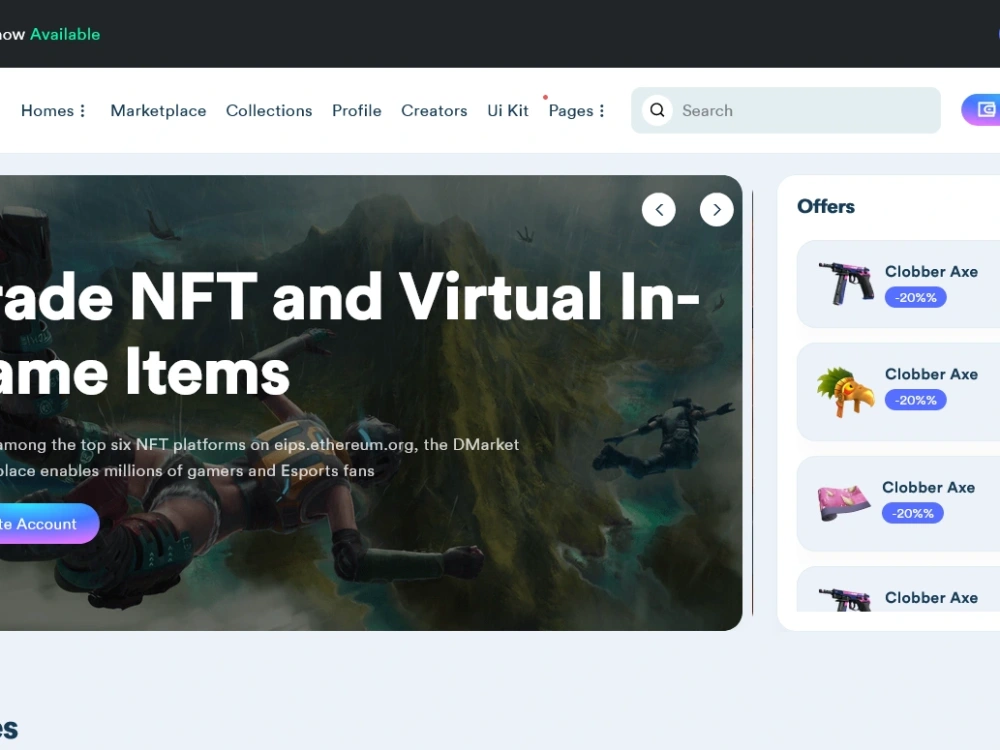View the Creators page
This screenshot has width=1000, height=750.
(x=434, y=111)
